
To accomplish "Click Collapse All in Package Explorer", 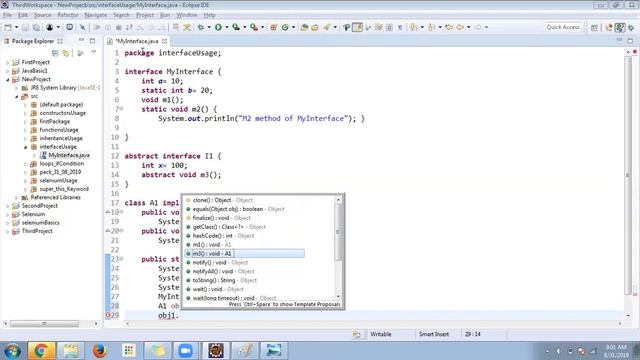I will pyautogui.click(x=55, y=53).
